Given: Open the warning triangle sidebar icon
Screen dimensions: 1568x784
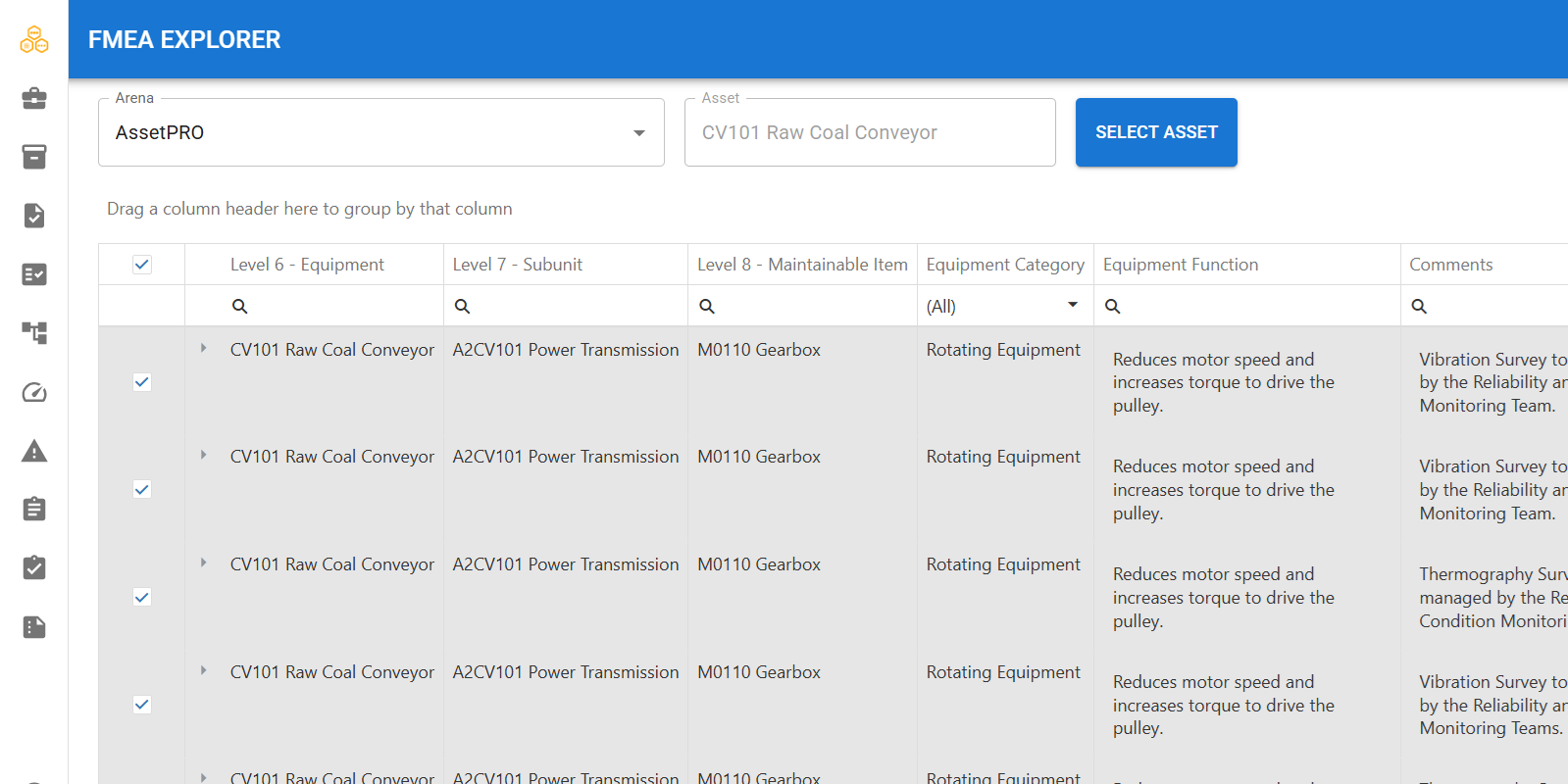Looking at the screenshot, I should click(34, 451).
